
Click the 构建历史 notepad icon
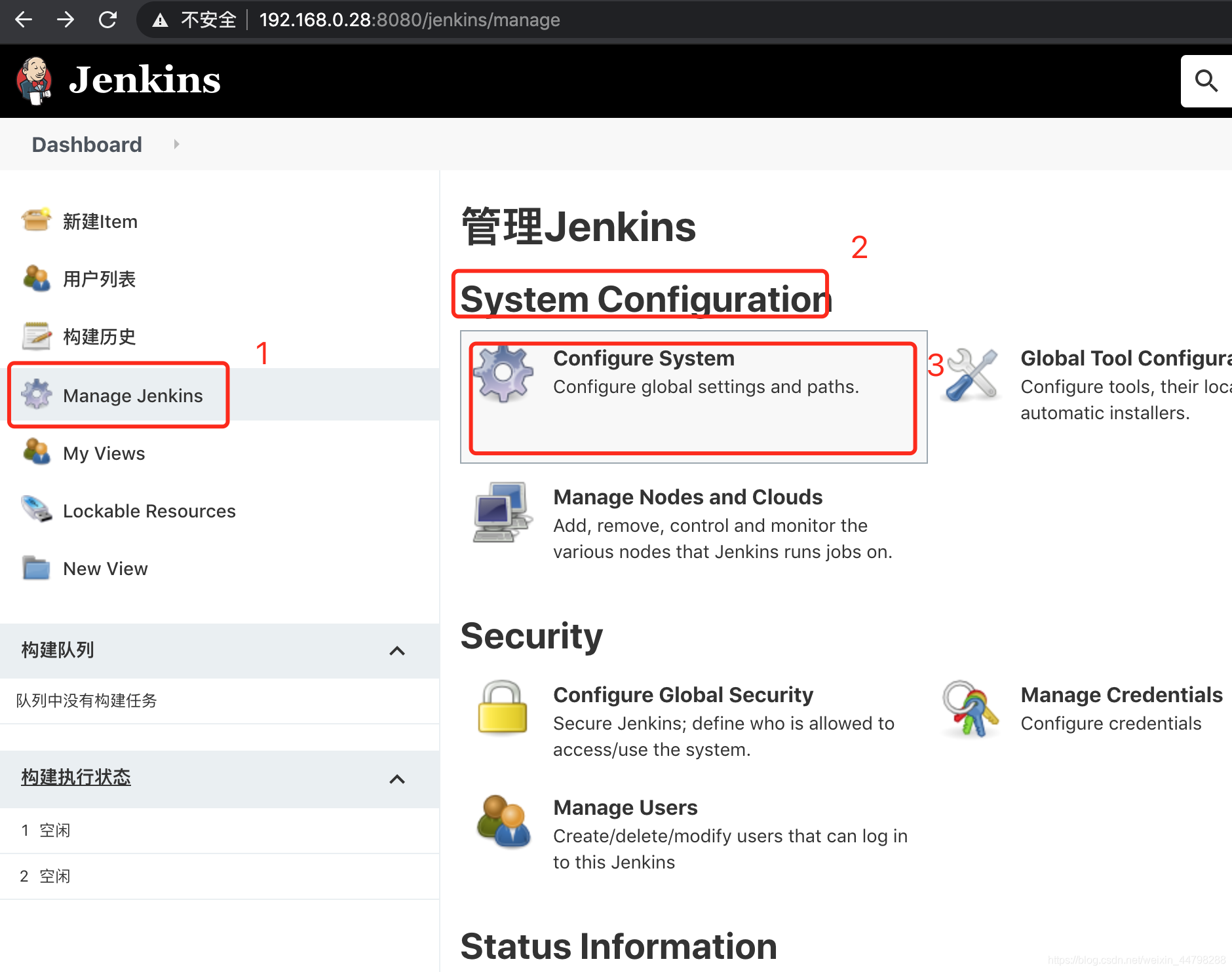[36, 336]
